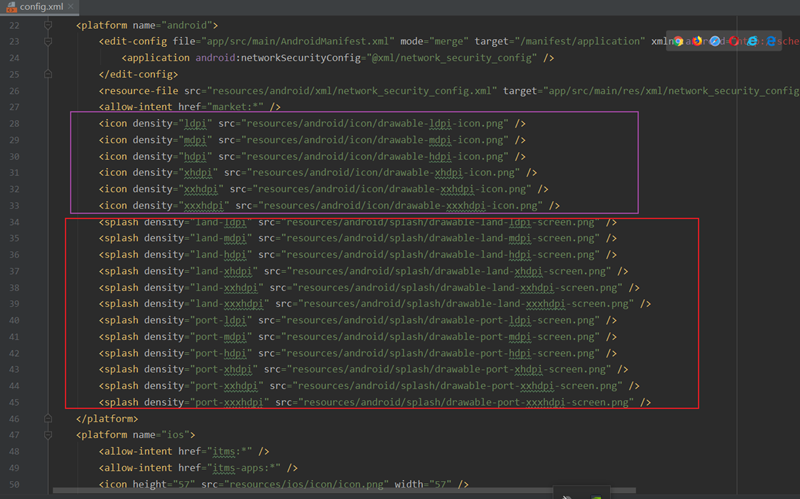
Task: Open file in Firefox browser icon
Action: [x=697, y=41]
